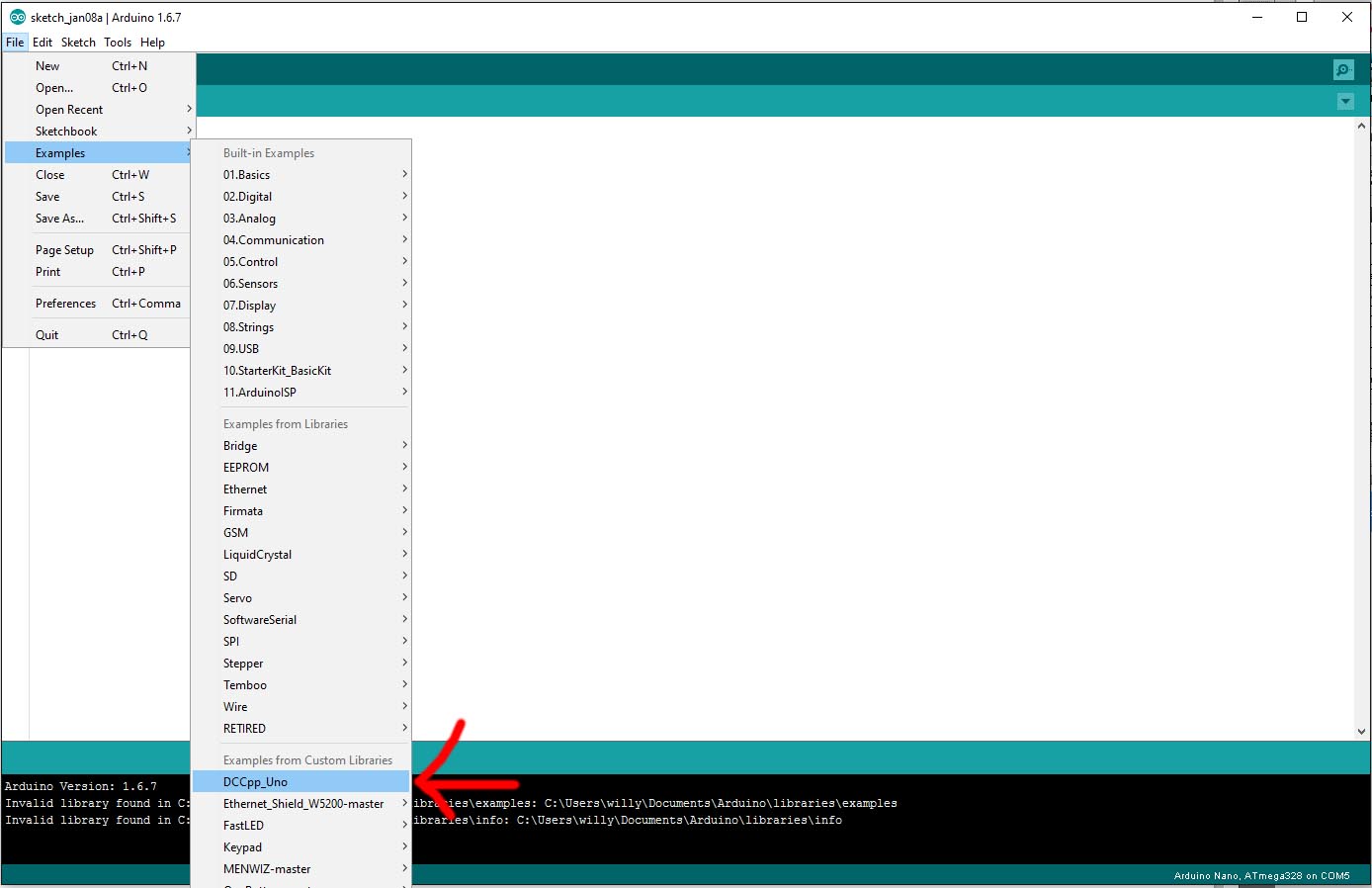Expand the 04.Communication examples submenu
Image resolution: width=1372 pixels, height=888 pixels.
point(300,240)
